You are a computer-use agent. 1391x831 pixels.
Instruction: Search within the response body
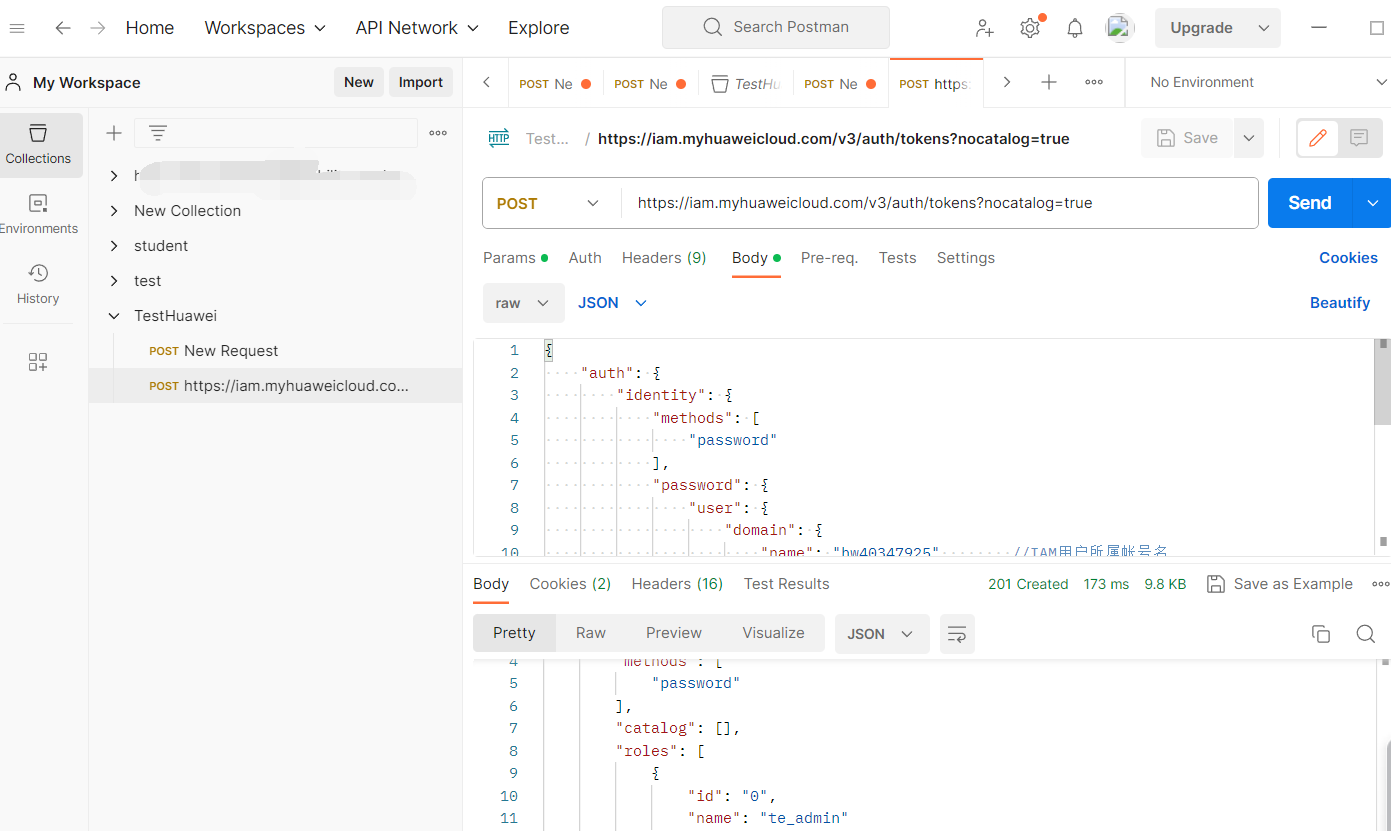[x=1366, y=634]
